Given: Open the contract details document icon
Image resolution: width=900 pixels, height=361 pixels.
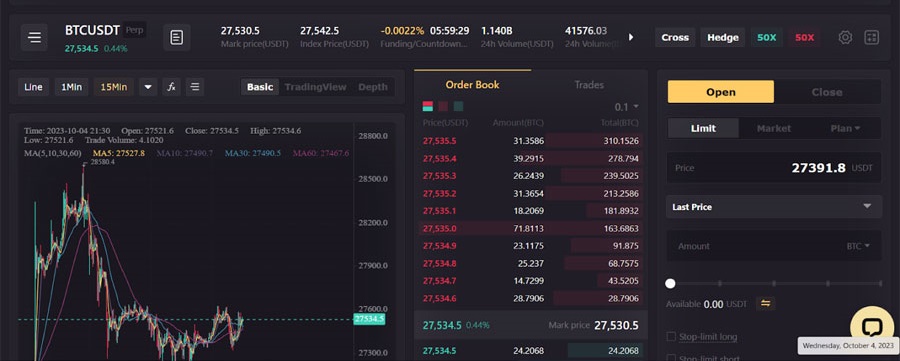Looking at the screenshot, I should coord(177,37).
